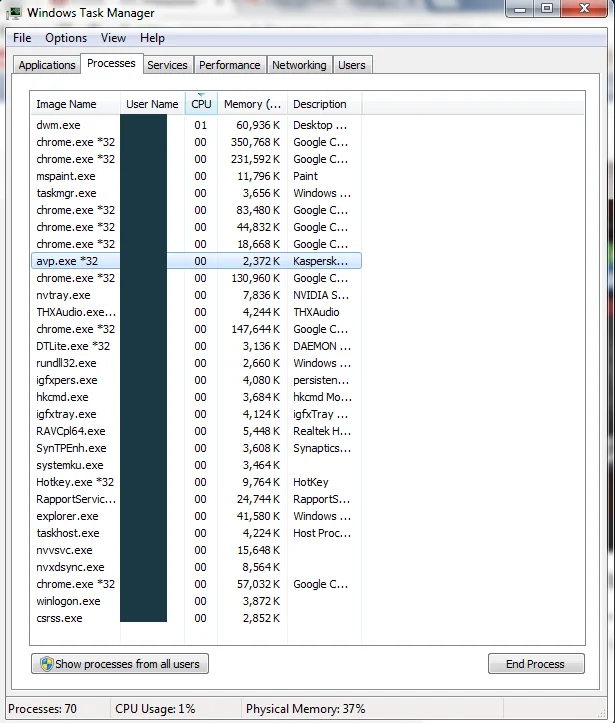
Task: Select the taskmgr.exe process
Action: (x=196, y=193)
